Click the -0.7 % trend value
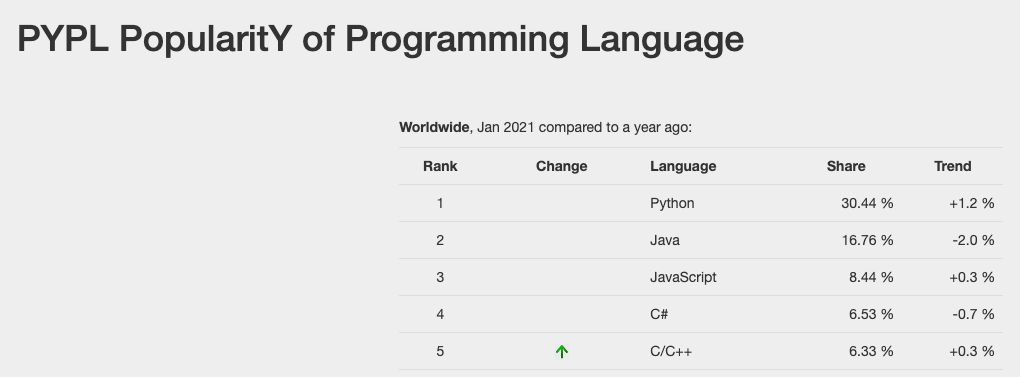Viewport: 1020px width, 377px height. click(973, 315)
